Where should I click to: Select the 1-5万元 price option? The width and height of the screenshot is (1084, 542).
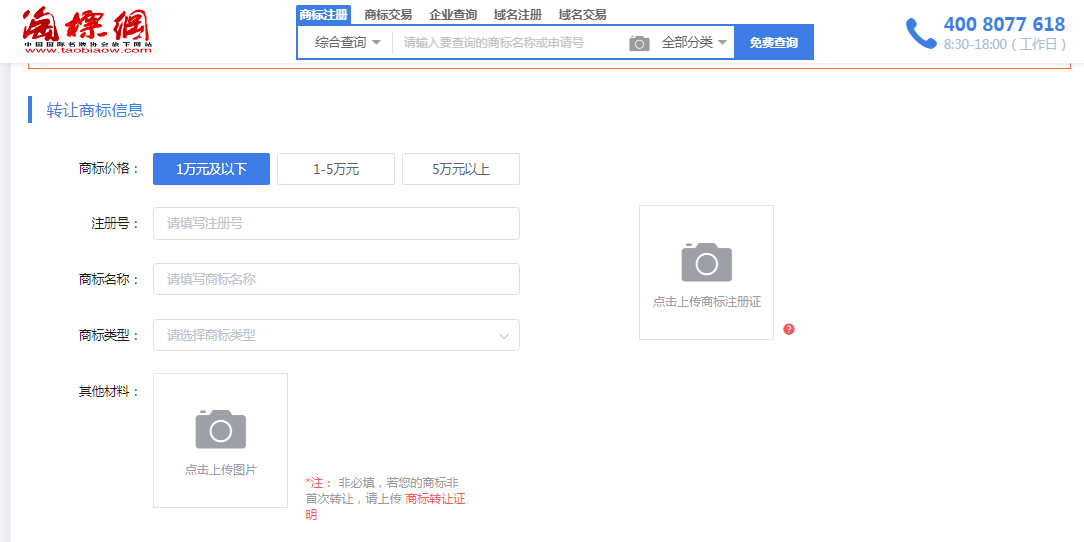click(336, 169)
